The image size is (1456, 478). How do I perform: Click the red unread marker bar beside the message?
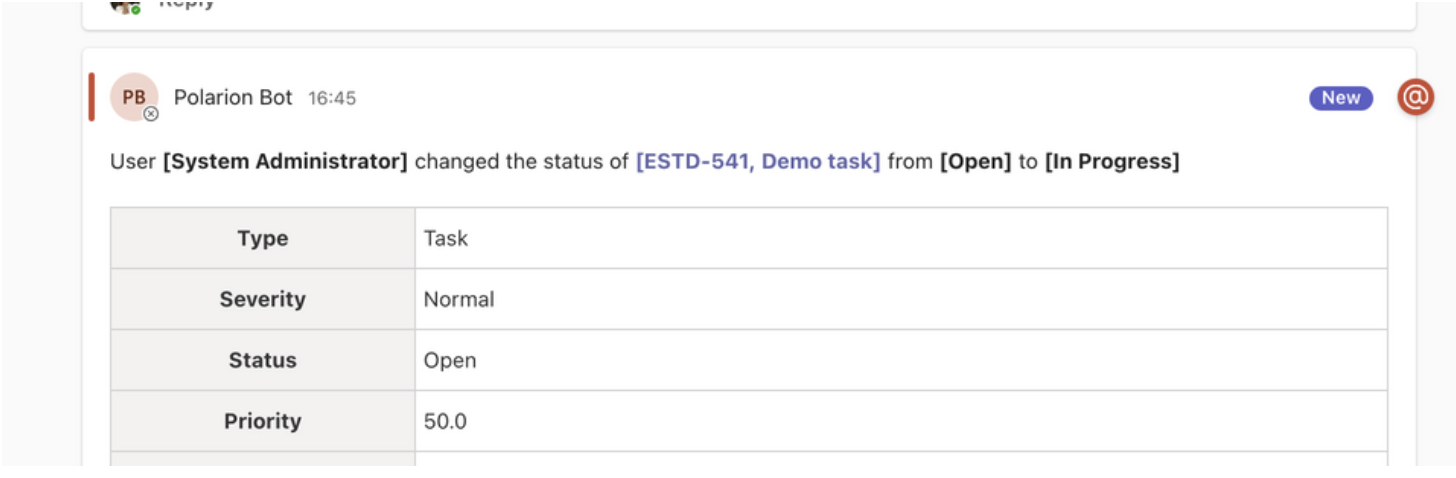(91, 97)
